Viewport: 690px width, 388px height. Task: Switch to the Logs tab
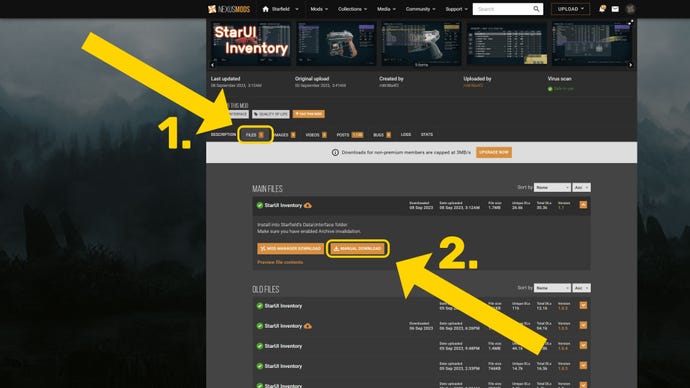point(406,135)
